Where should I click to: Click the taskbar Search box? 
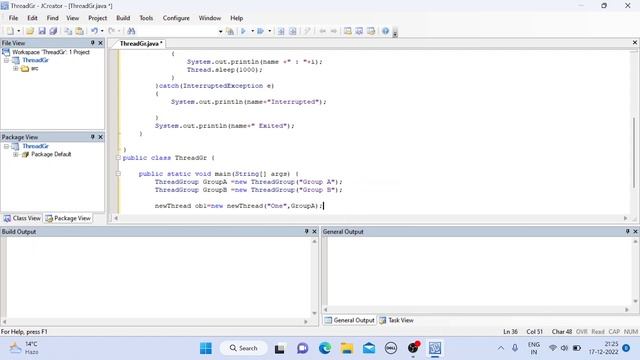click(x=244, y=348)
